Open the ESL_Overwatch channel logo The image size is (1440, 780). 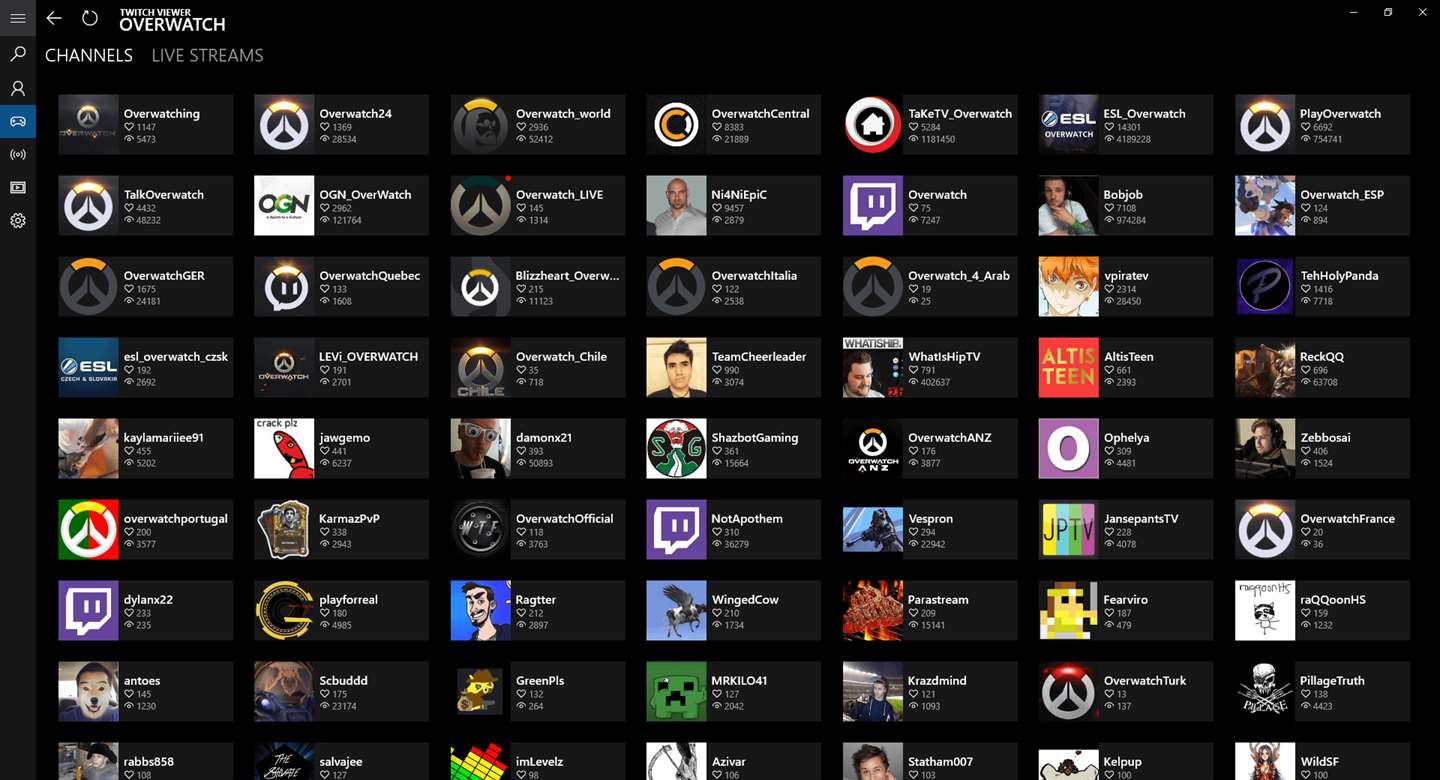[x=1068, y=125]
